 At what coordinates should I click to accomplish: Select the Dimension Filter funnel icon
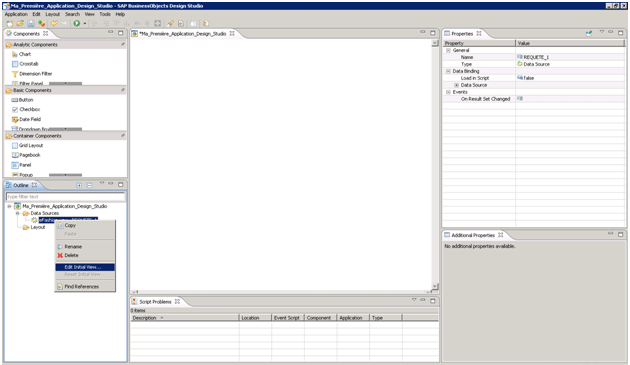pyautogui.click(x=15, y=74)
